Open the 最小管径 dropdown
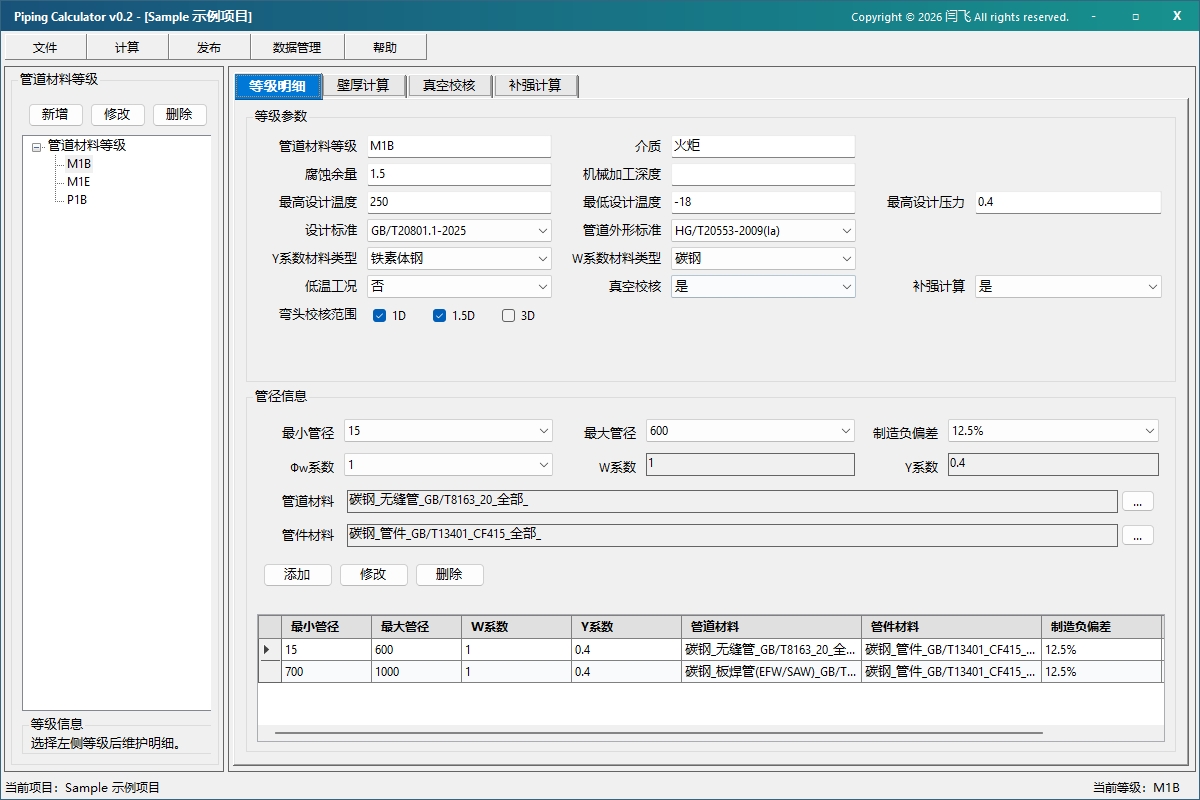This screenshot has width=1200, height=800. [x=448, y=431]
